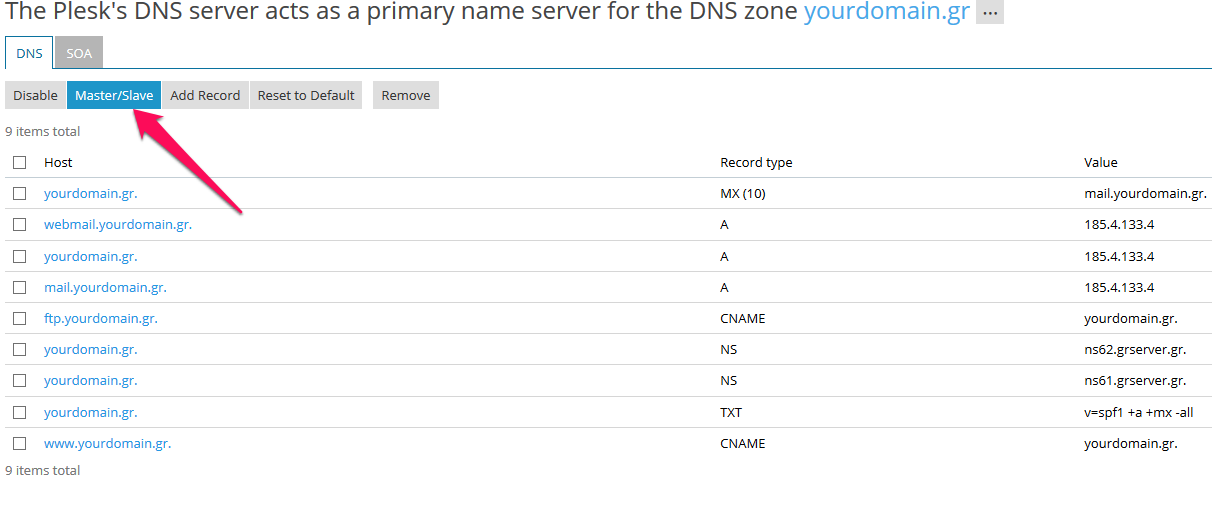
Task: Switch to the SOA tab
Action: 79,53
